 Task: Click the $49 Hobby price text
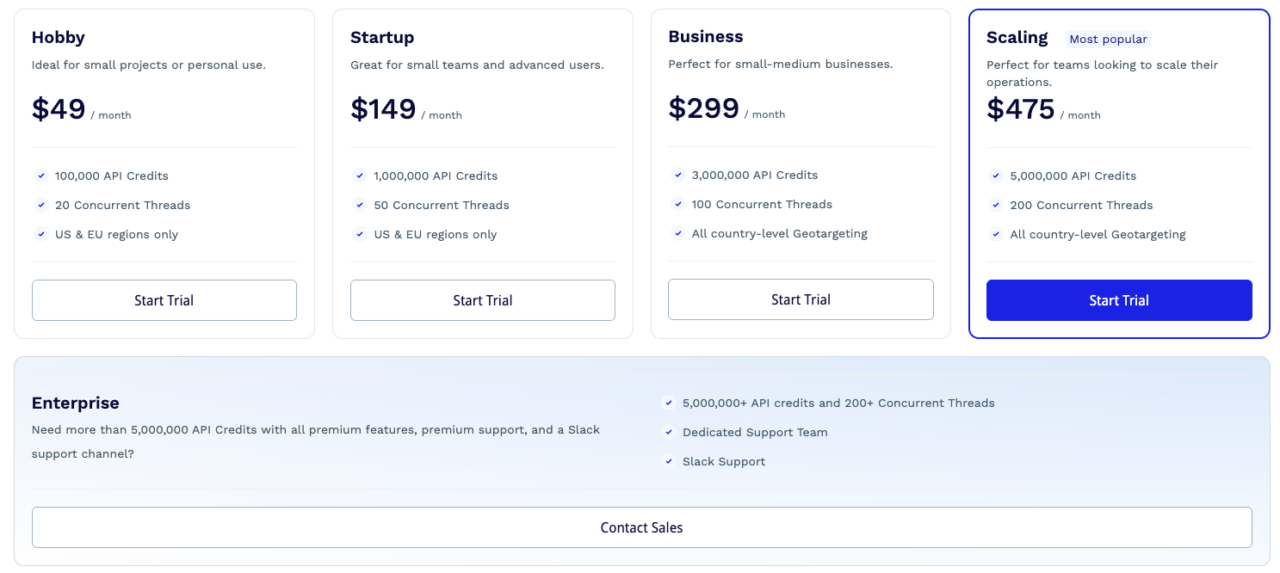point(58,109)
